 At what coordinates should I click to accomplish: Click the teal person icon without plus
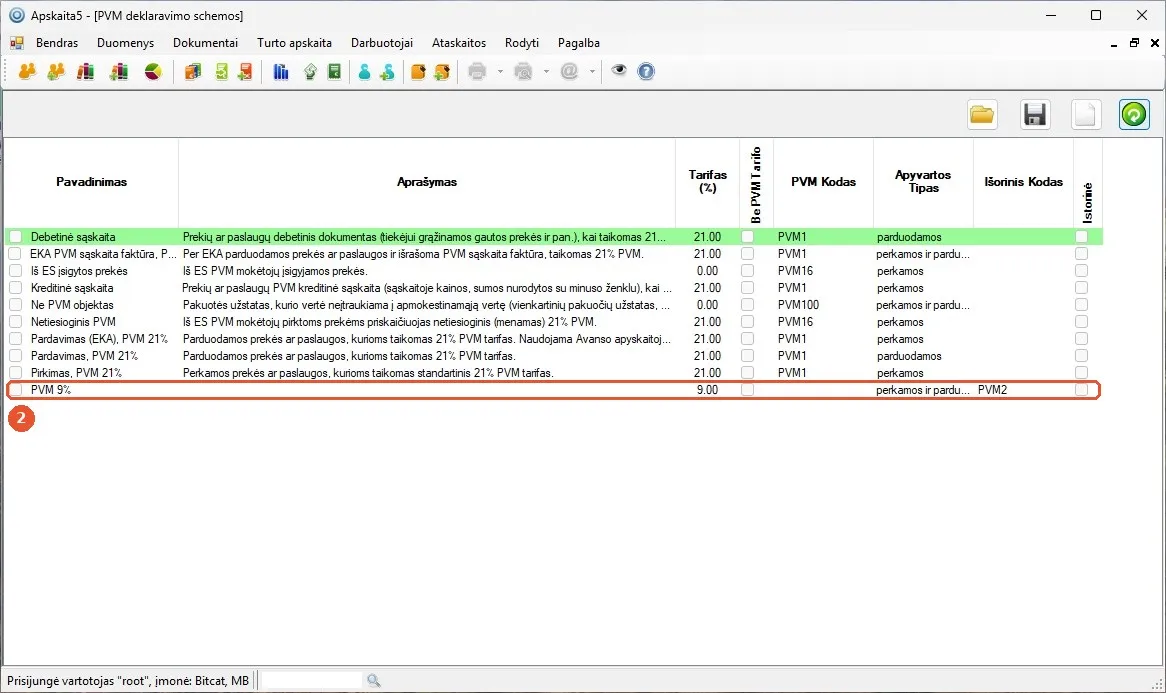tap(364, 71)
